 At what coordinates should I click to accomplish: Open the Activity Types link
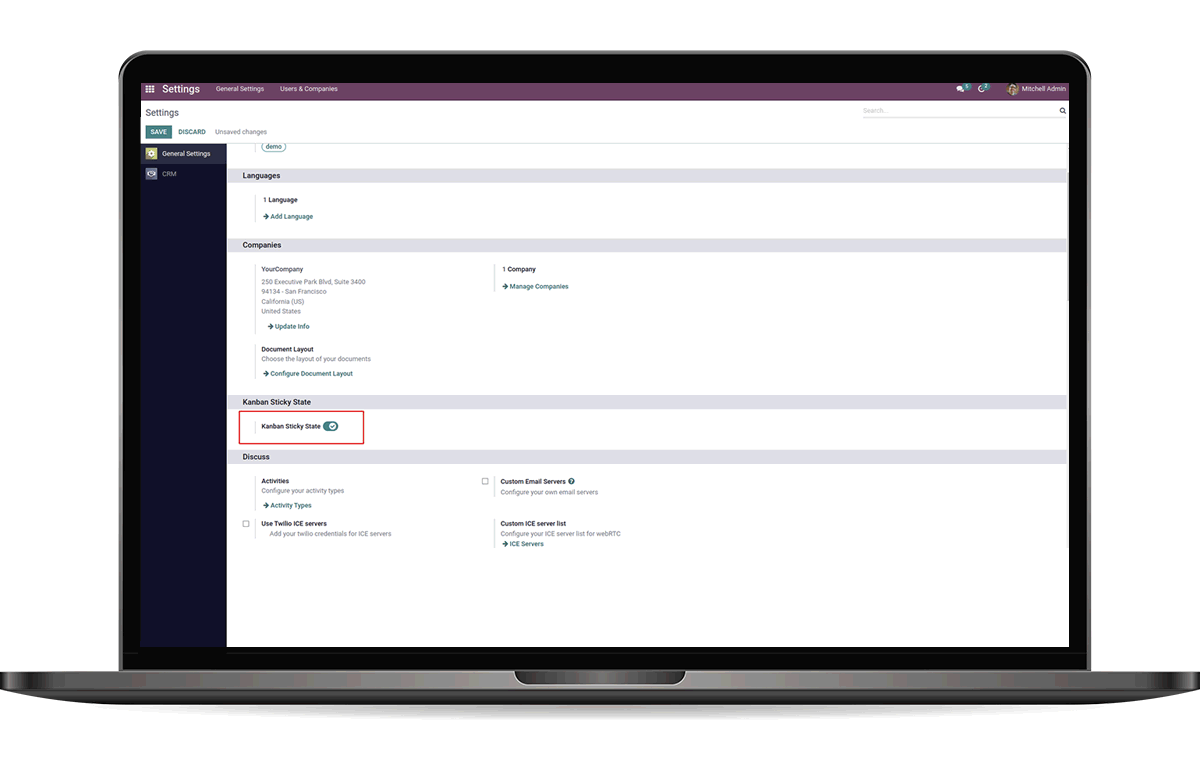[287, 505]
